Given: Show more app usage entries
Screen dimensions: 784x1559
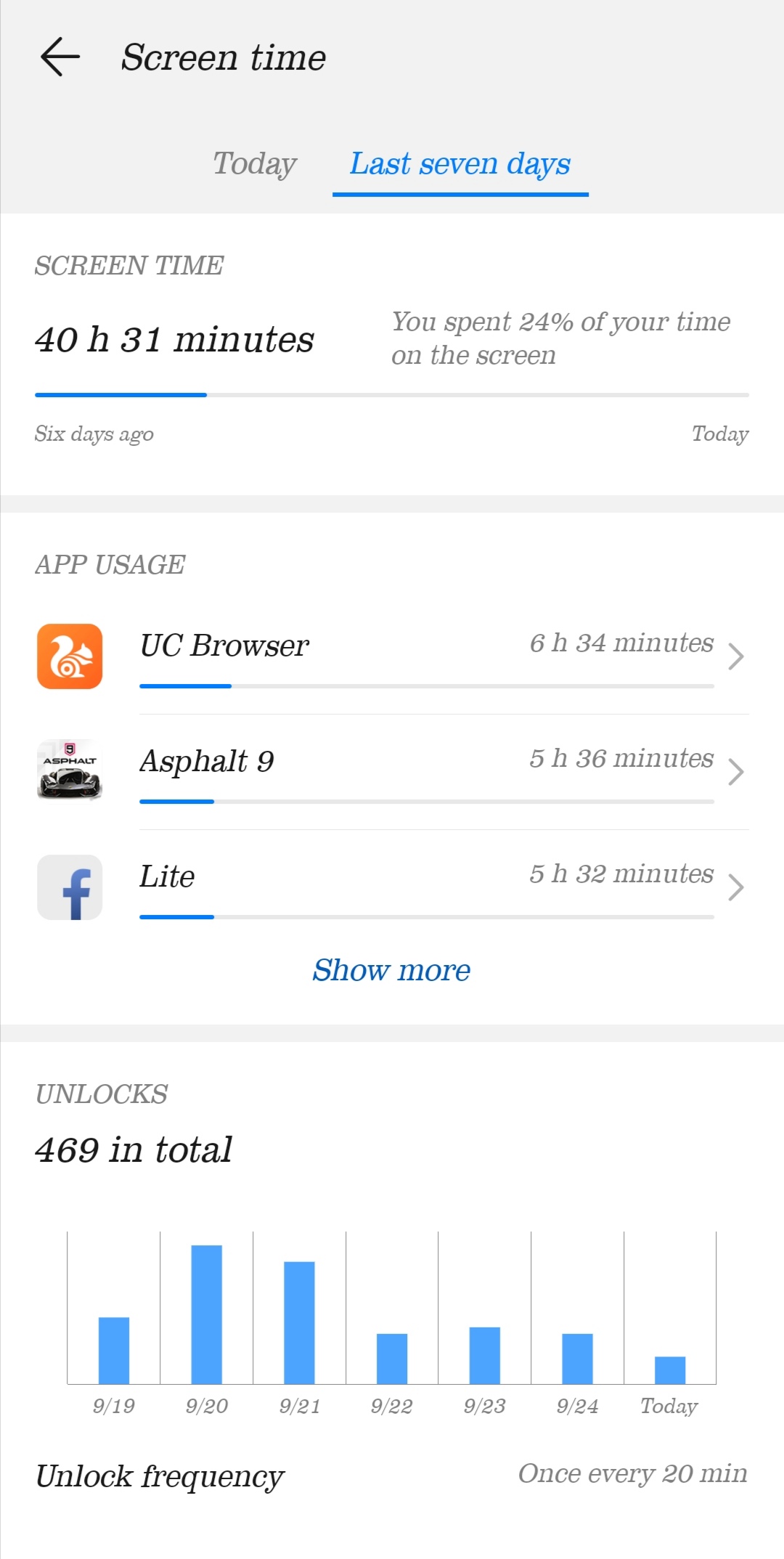Looking at the screenshot, I should click(x=391, y=970).
